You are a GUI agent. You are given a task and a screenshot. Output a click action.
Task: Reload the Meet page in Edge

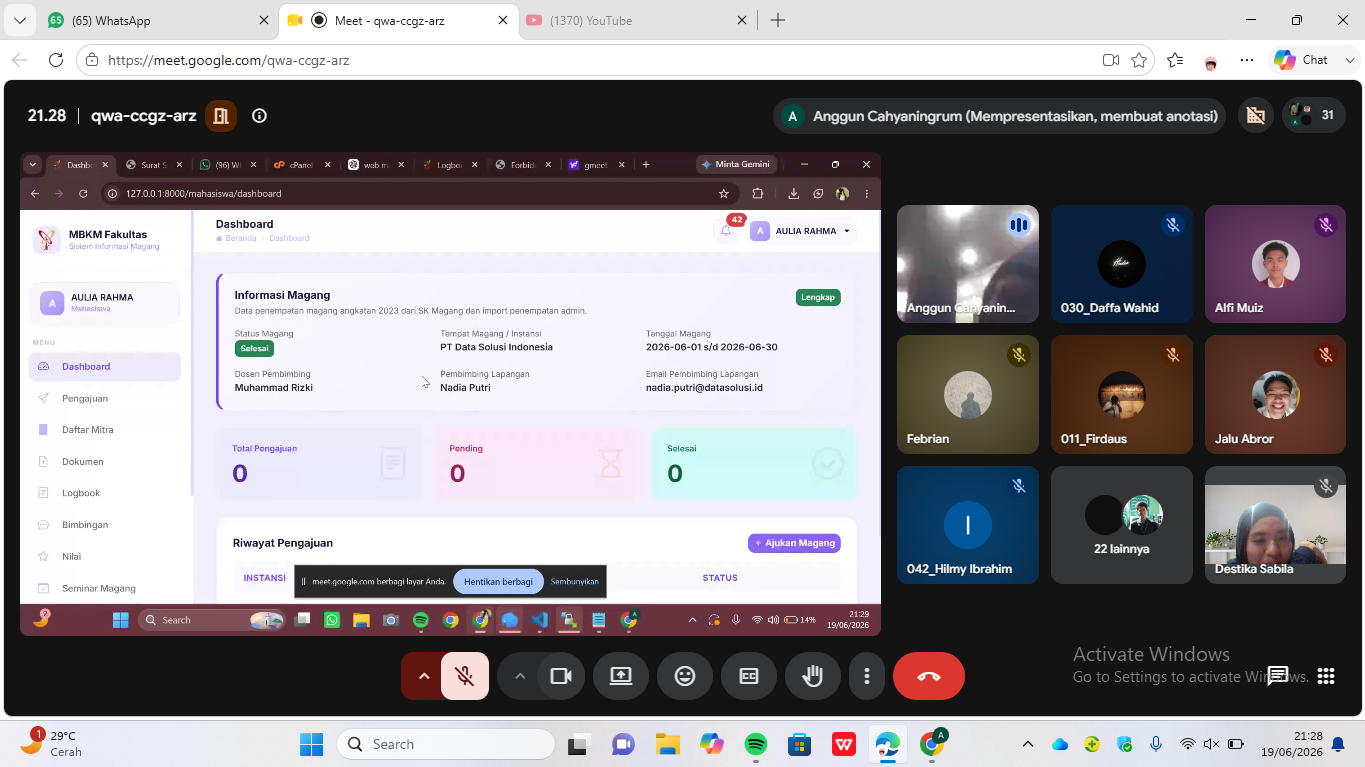(56, 60)
